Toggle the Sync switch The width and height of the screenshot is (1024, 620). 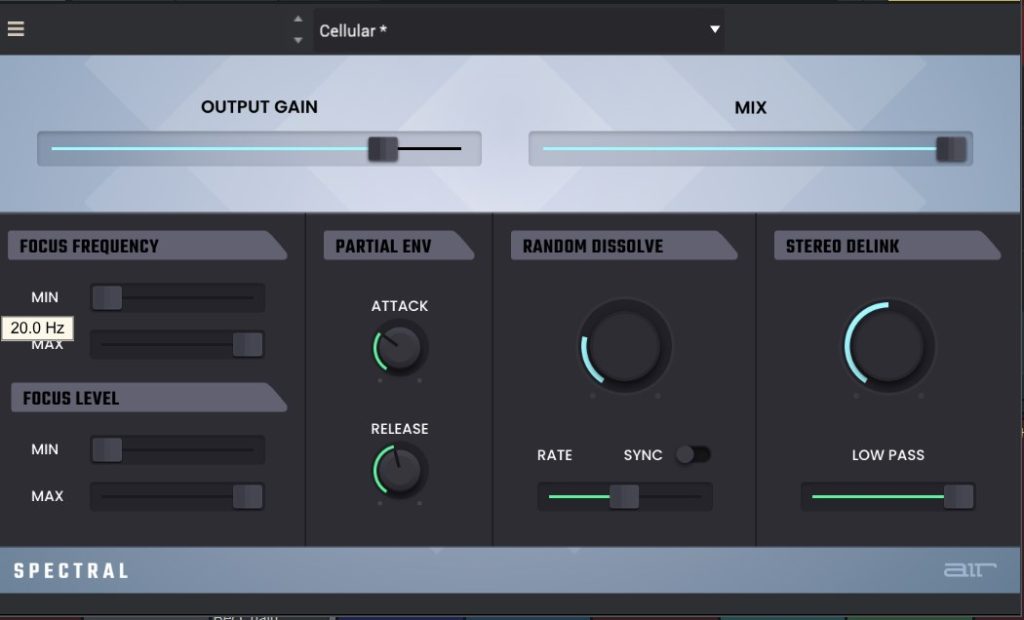(692, 455)
